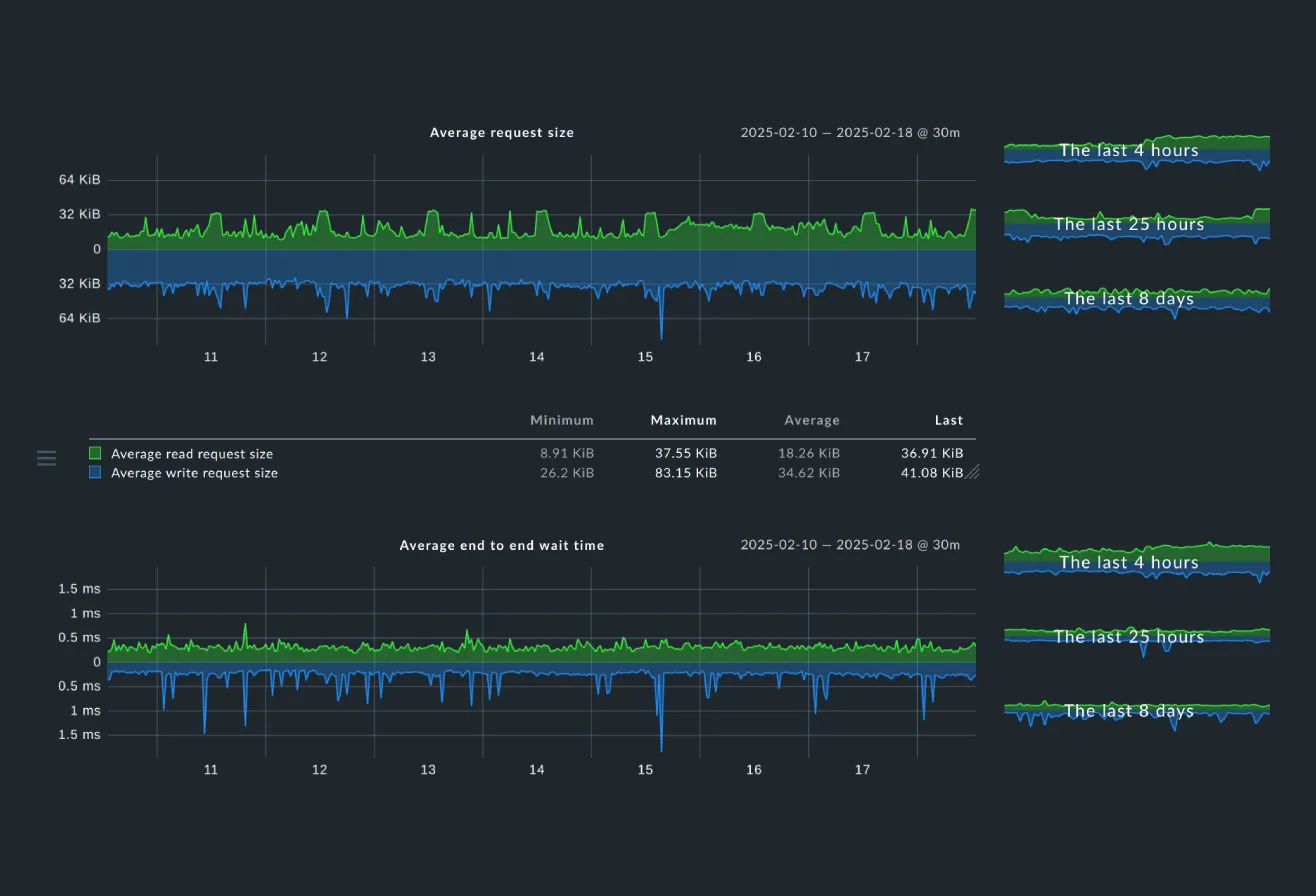Open request size 'The last 4 hours' thumbnail
The width and height of the screenshot is (1316, 896).
[x=1137, y=151]
